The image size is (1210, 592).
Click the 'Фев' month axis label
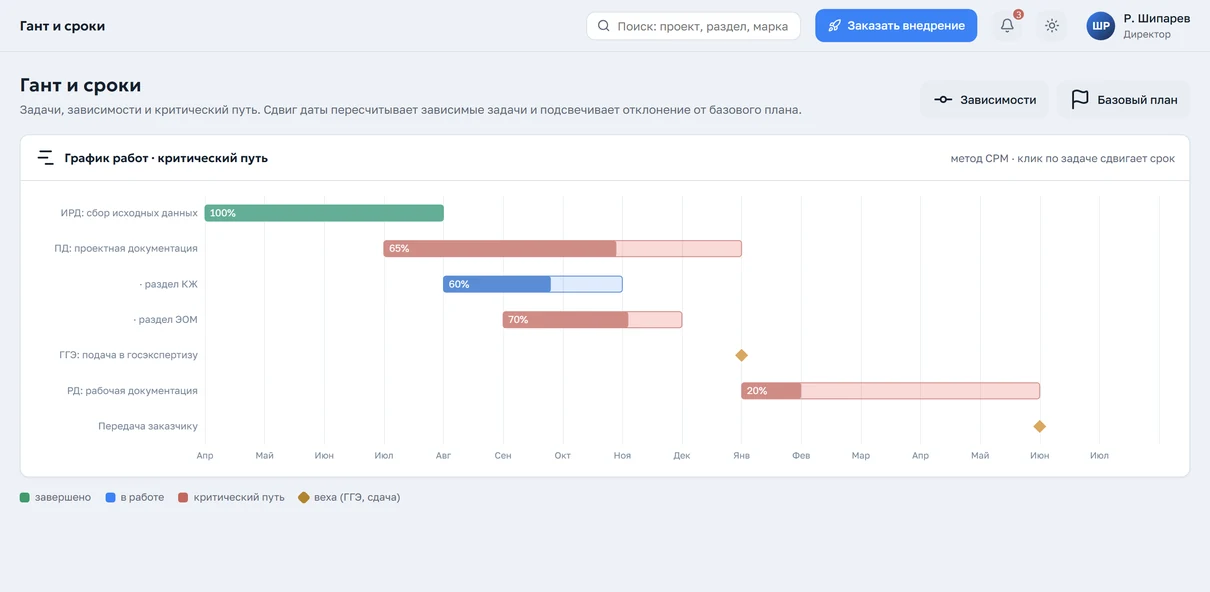801,456
